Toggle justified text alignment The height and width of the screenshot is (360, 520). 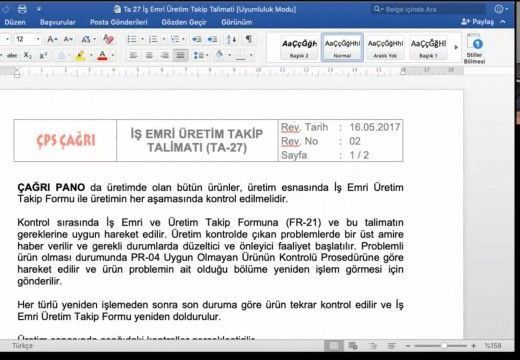(x=180, y=56)
